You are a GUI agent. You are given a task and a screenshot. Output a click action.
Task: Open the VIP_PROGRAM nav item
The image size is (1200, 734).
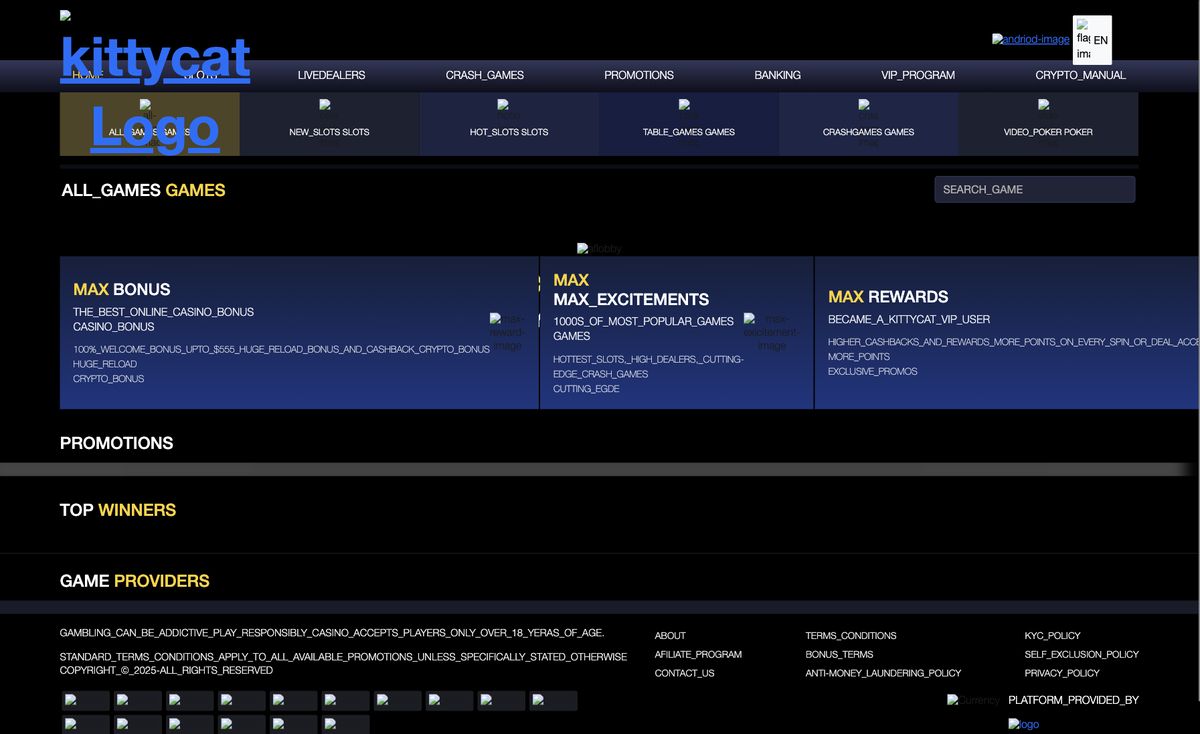(918, 75)
